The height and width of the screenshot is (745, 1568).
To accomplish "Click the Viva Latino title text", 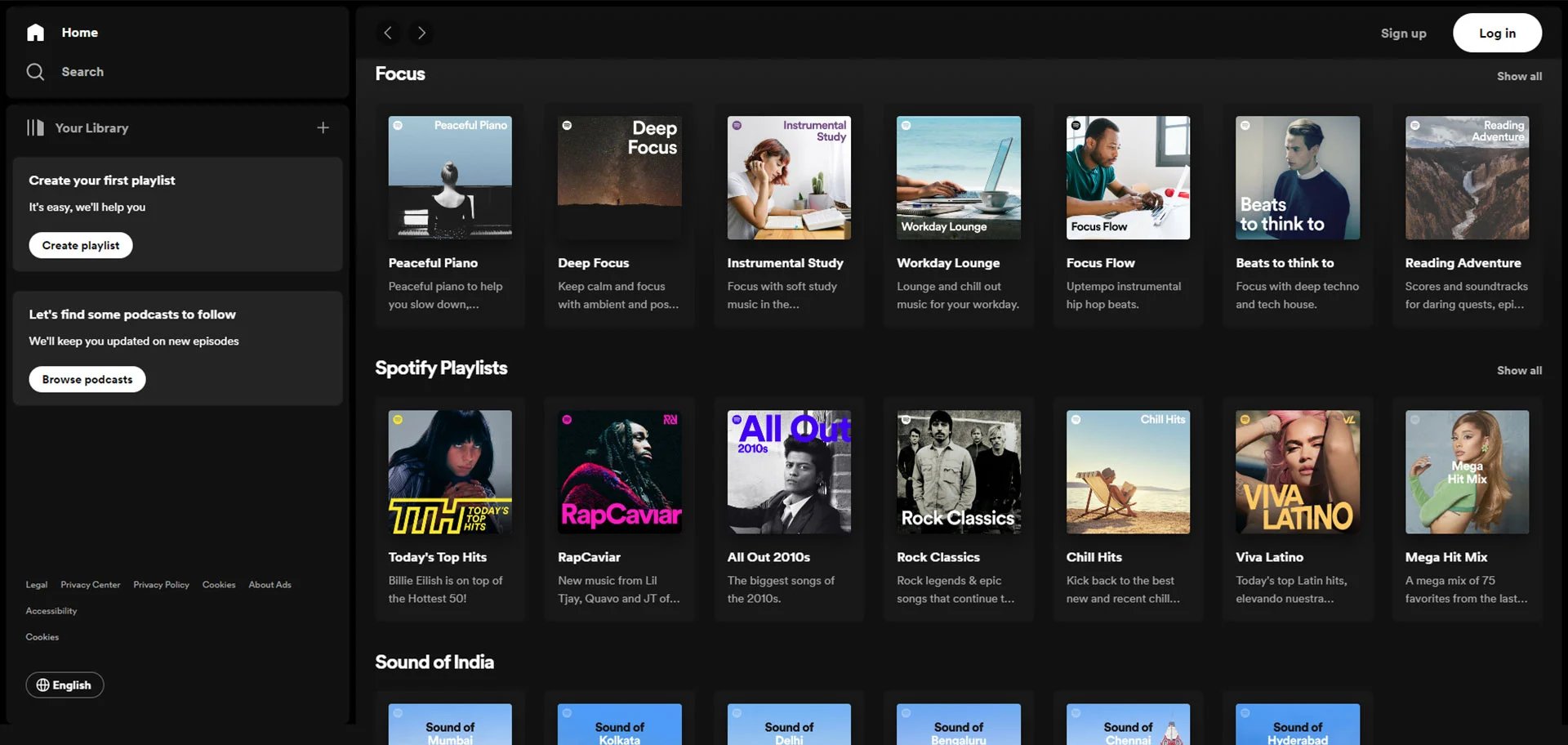I will (1270, 557).
